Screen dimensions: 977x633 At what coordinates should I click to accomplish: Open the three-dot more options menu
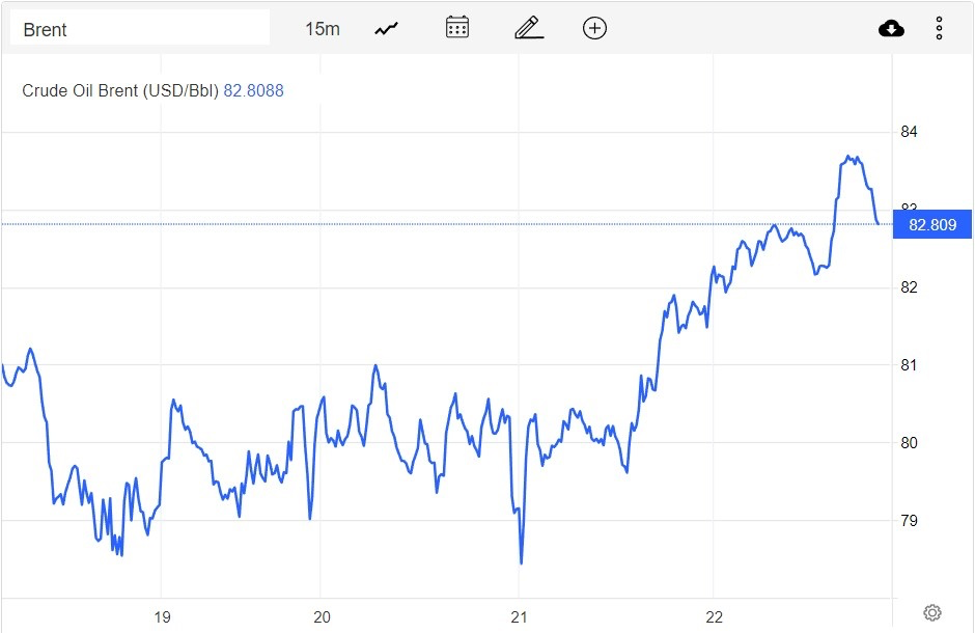[x=939, y=28]
